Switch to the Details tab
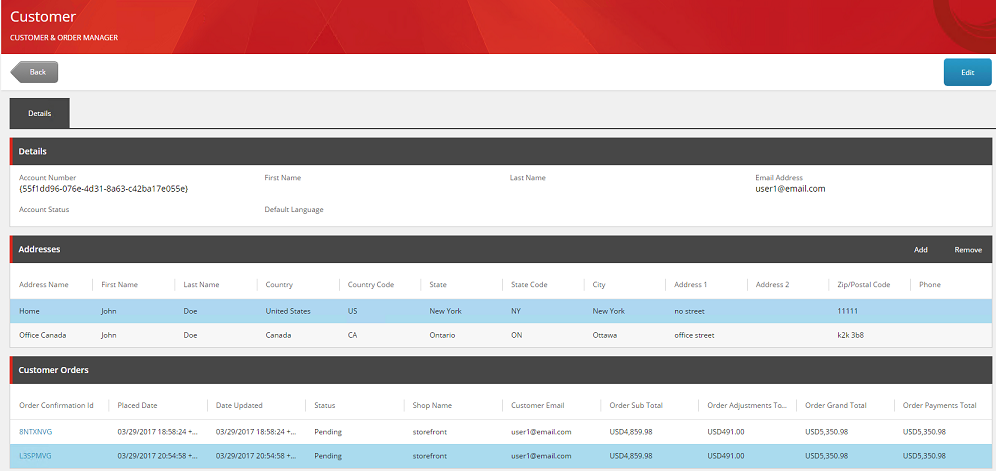The width and height of the screenshot is (996, 471). 40,114
